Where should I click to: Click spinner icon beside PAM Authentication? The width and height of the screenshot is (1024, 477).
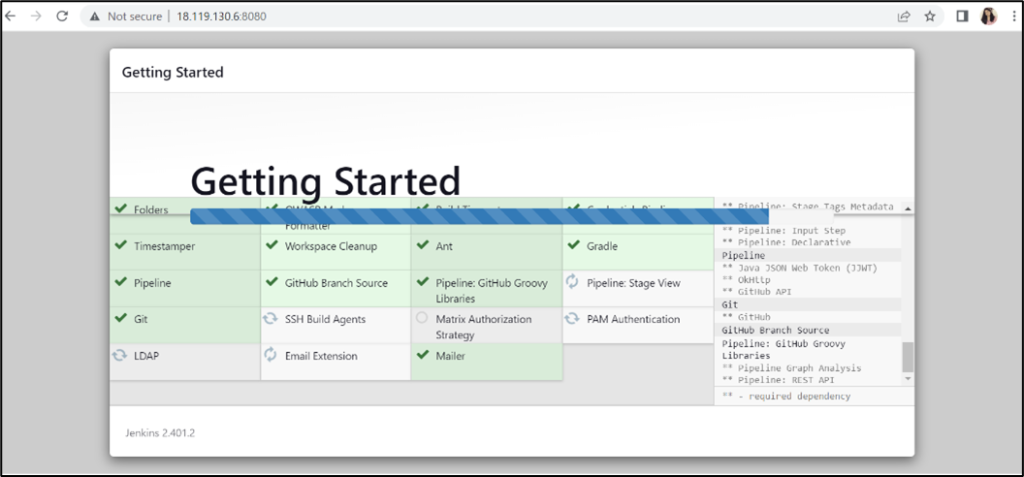coord(572,318)
